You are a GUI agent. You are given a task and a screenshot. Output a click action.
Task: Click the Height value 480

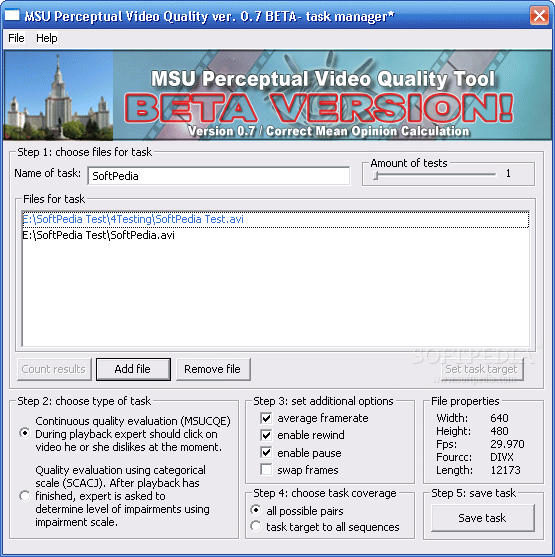point(499,431)
